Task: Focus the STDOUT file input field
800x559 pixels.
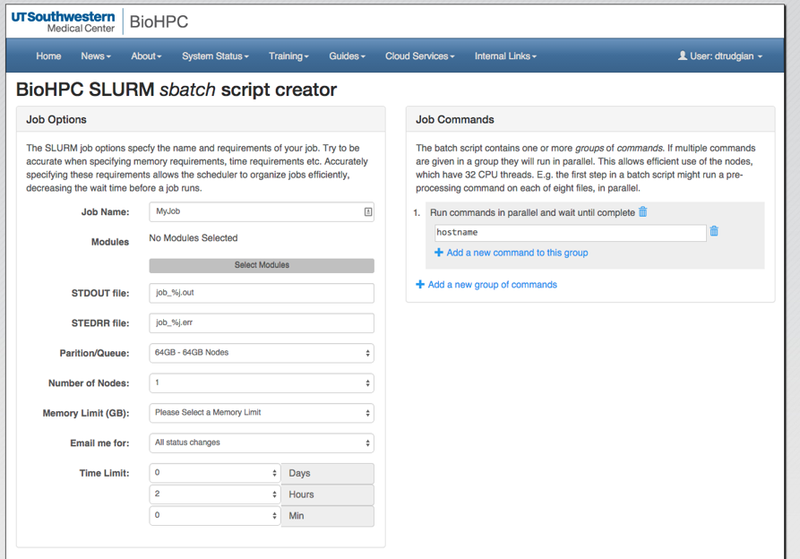Action: tap(262, 293)
